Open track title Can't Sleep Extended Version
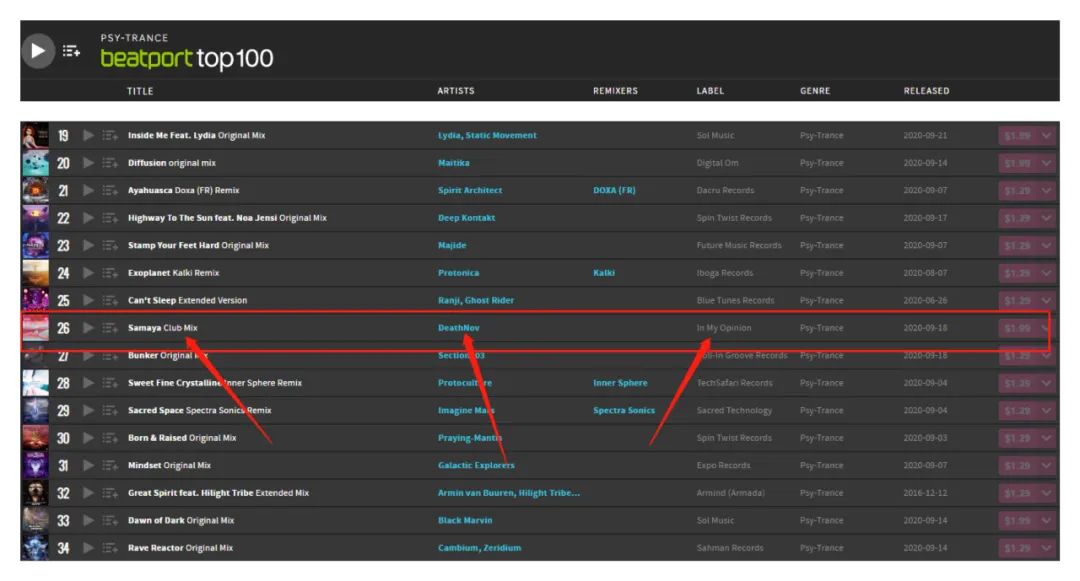Viewport: 1080px width, 581px height. (x=187, y=301)
